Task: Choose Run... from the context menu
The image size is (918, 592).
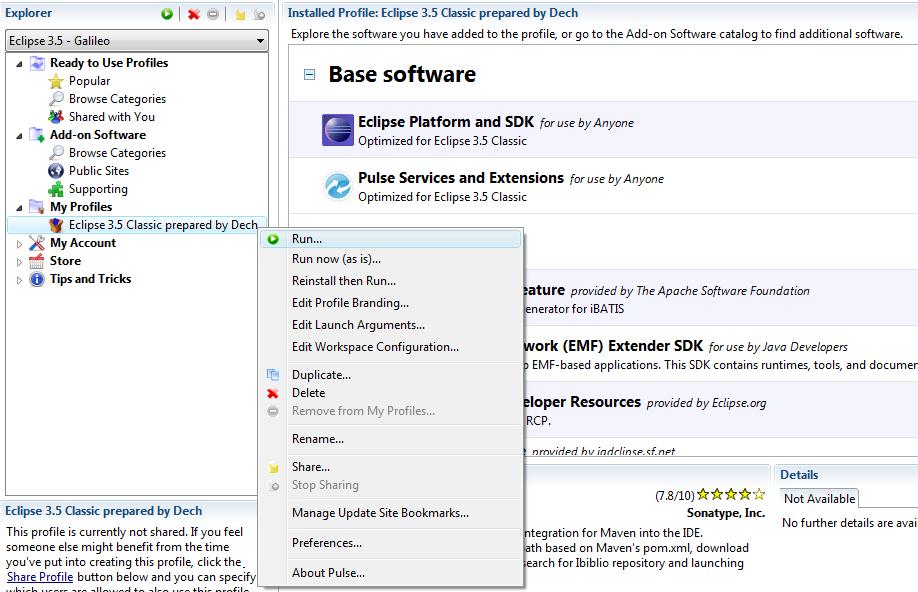Action: click(391, 239)
